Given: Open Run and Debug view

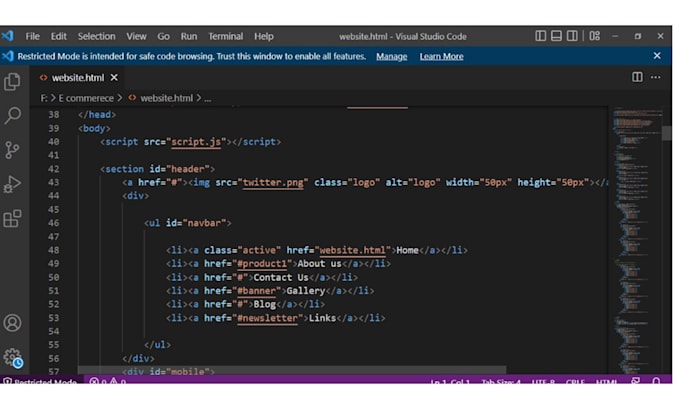Looking at the screenshot, I should pos(12,184).
